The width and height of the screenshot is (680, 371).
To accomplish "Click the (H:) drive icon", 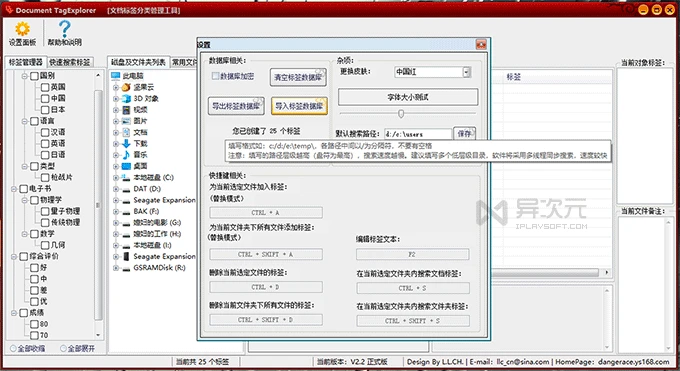I will pyautogui.click(x=126, y=234).
